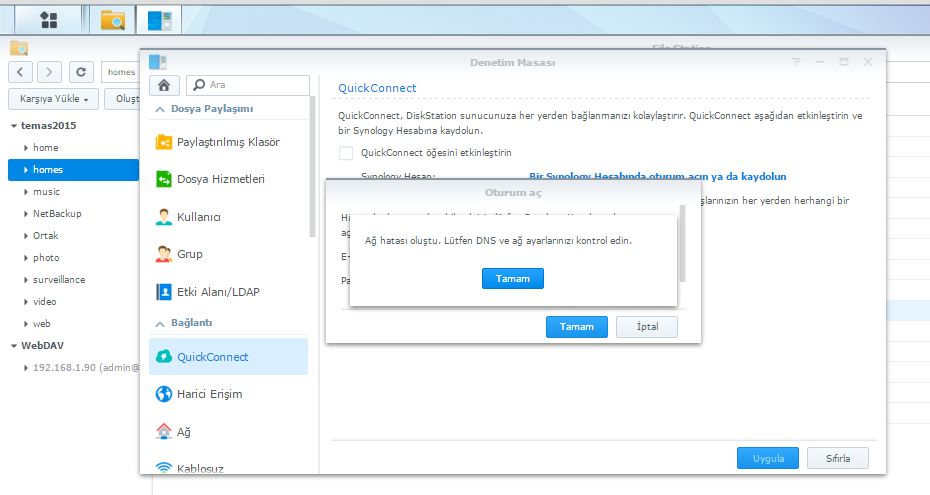Select QuickConnect in the sidebar
Screen dimensions: 930x495
pyautogui.click(x=212, y=357)
